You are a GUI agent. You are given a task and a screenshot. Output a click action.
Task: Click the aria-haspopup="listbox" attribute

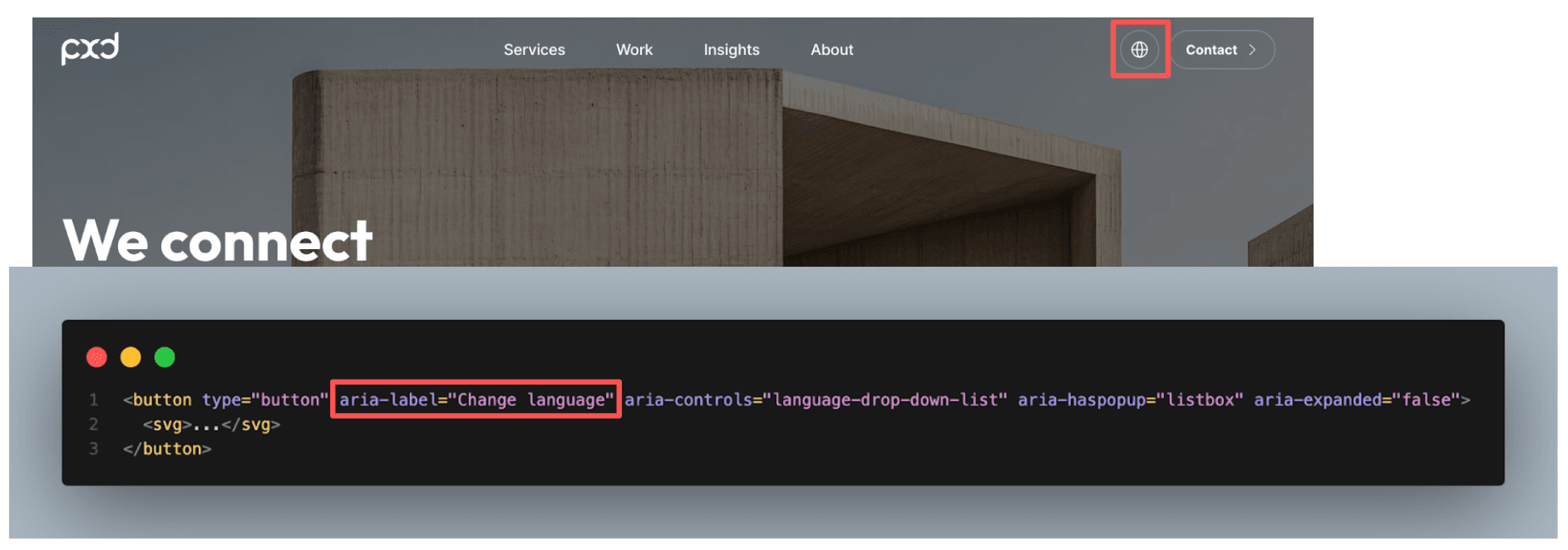(1130, 400)
